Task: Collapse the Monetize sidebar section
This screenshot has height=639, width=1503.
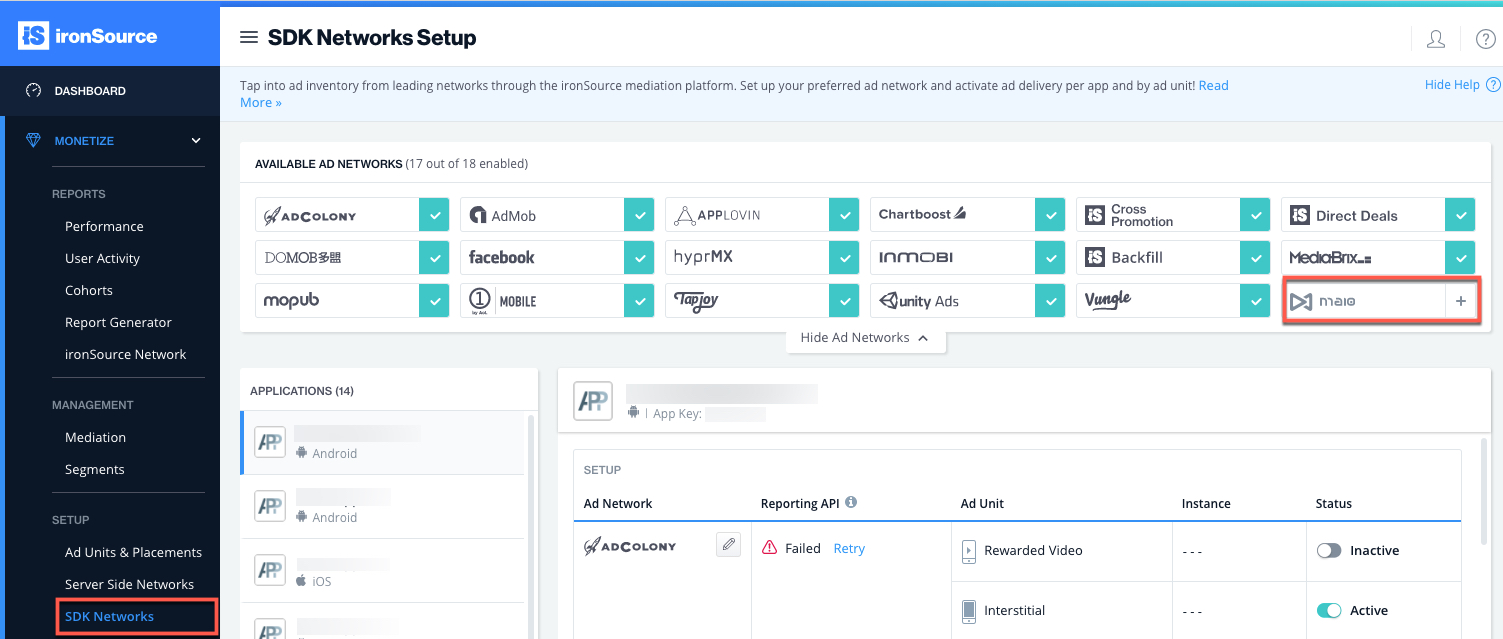Action: [x=196, y=141]
